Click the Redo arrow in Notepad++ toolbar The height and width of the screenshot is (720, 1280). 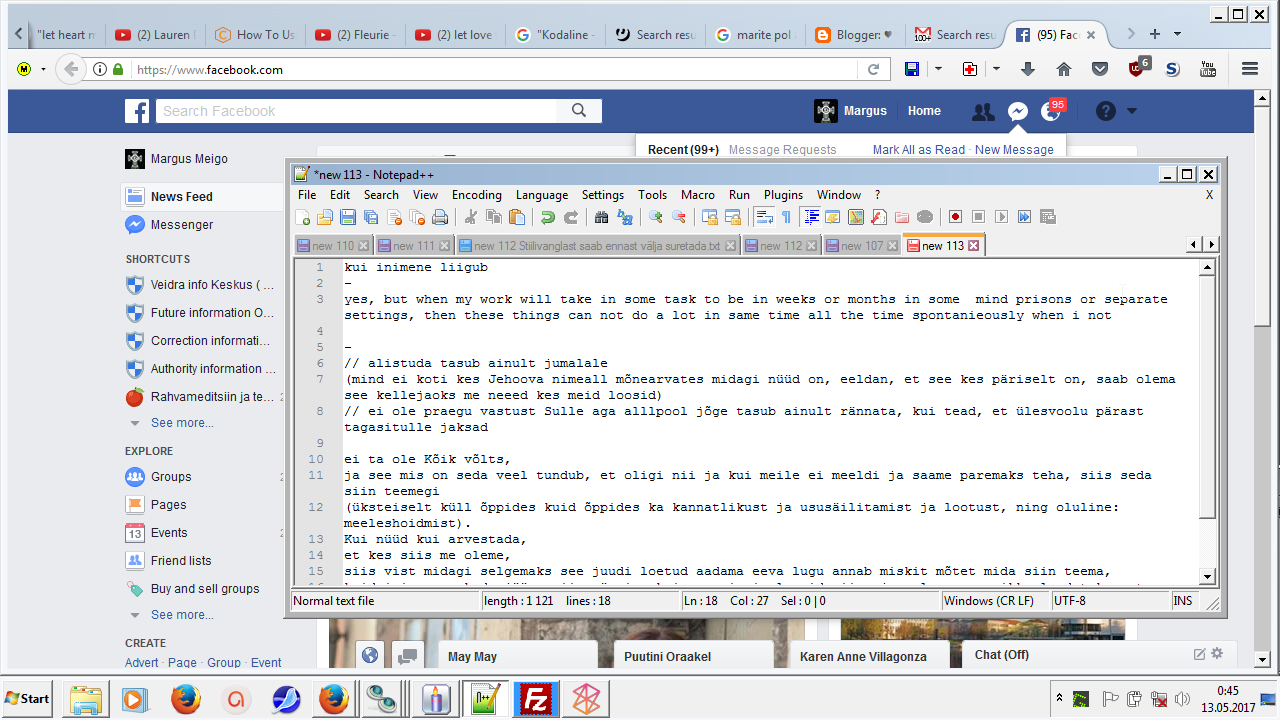571,217
